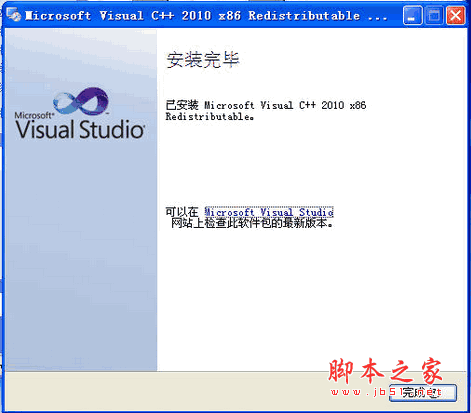Click the Visual Studio infinity logo
Screen dimensions: 471x413
(81, 101)
